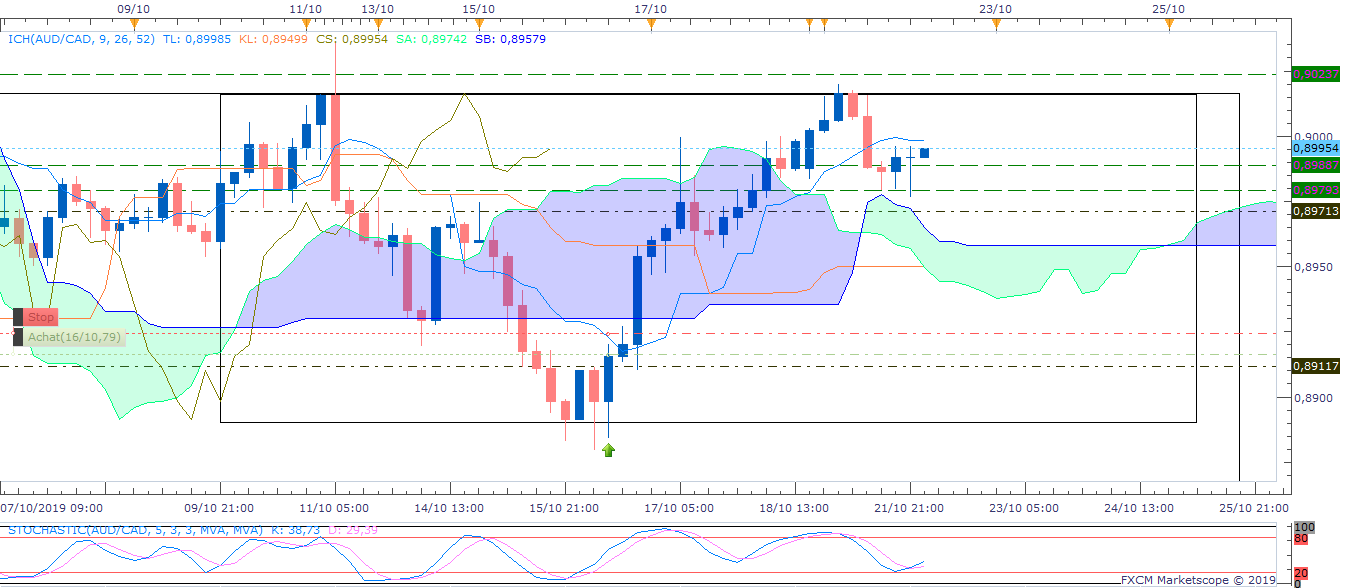This screenshot has height=588, width=1349.
Task: Select the 0,89887 price level tag
Action: (x=1316, y=165)
